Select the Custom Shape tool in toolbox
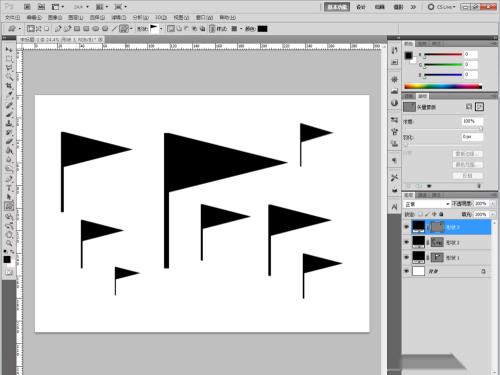Image resolution: width=500 pixels, height=375 pixels. [9, 206]
